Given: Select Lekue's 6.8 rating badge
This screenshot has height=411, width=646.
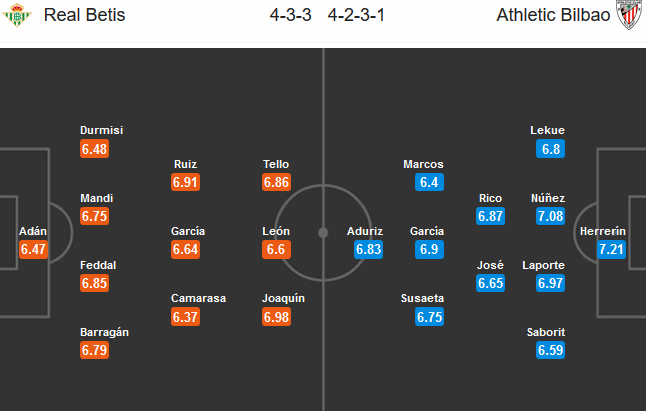Looking at the screenshot, I should [x=549, y=148].
